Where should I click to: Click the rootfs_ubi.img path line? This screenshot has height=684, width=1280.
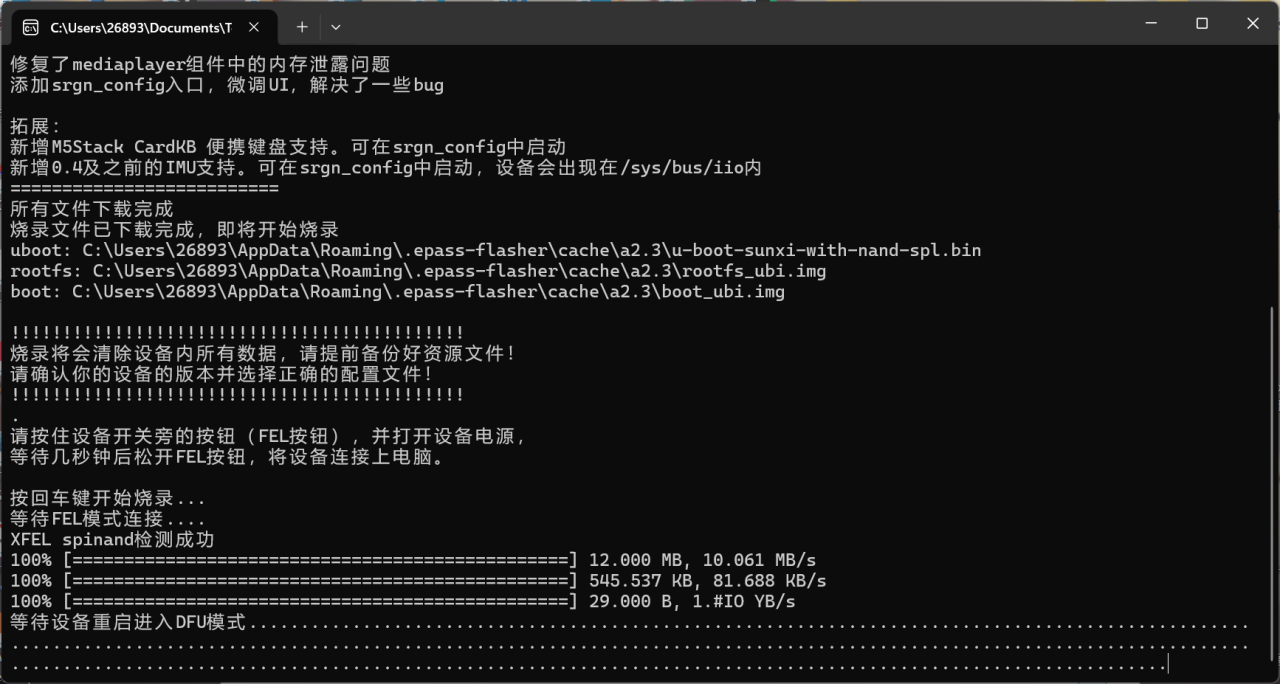point(418,271)
